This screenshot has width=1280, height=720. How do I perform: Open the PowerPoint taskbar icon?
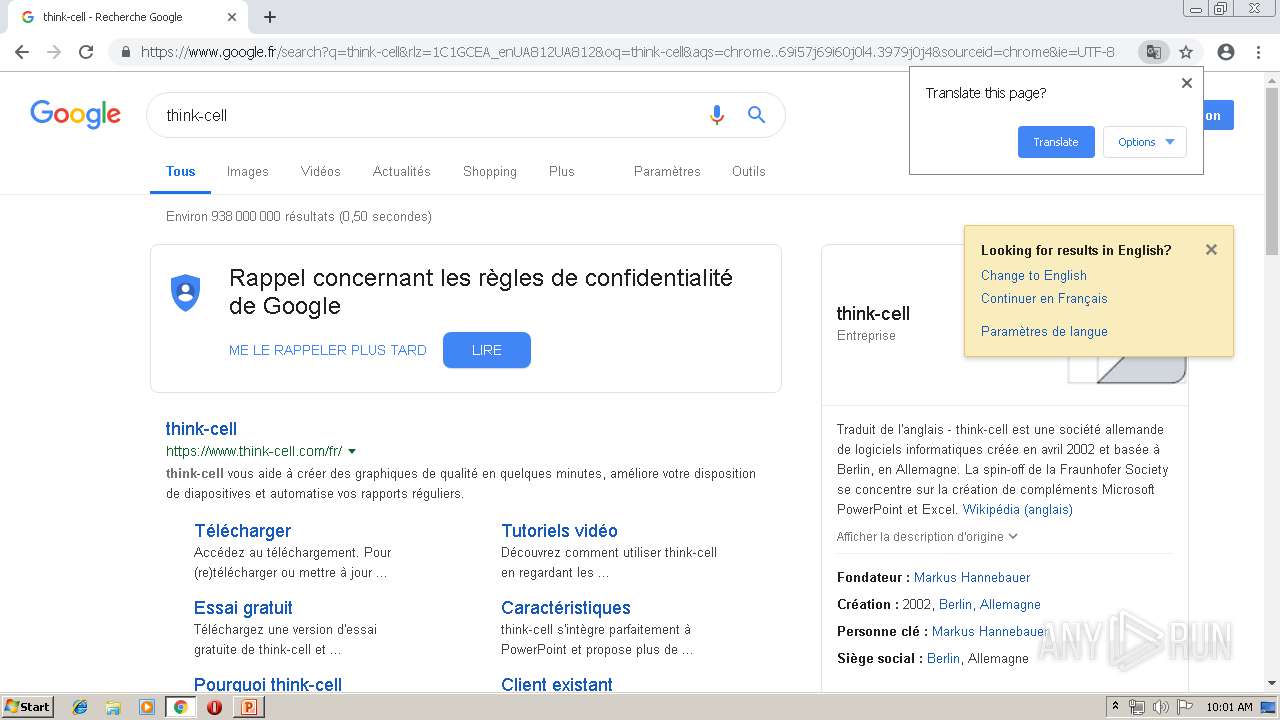(248, 707)
